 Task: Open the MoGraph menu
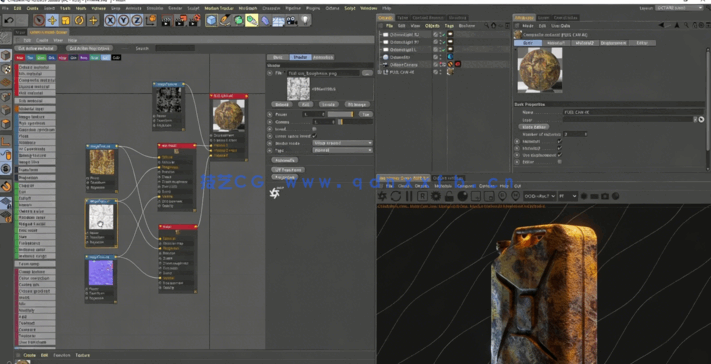click(x=248, y=8)
